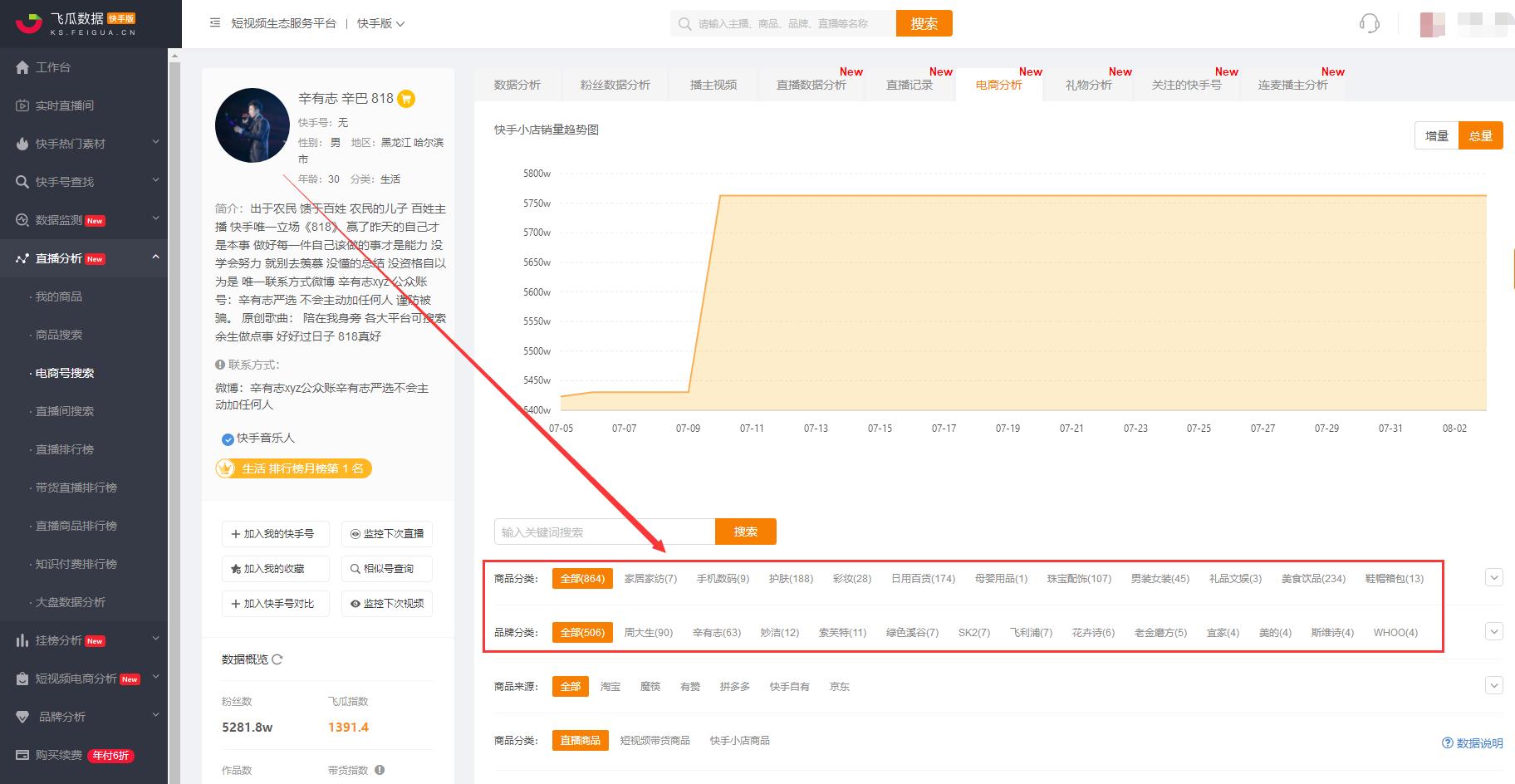Open the 粉丝数据分析 tab
This screenshot has height=784, width=1515.
615,85
